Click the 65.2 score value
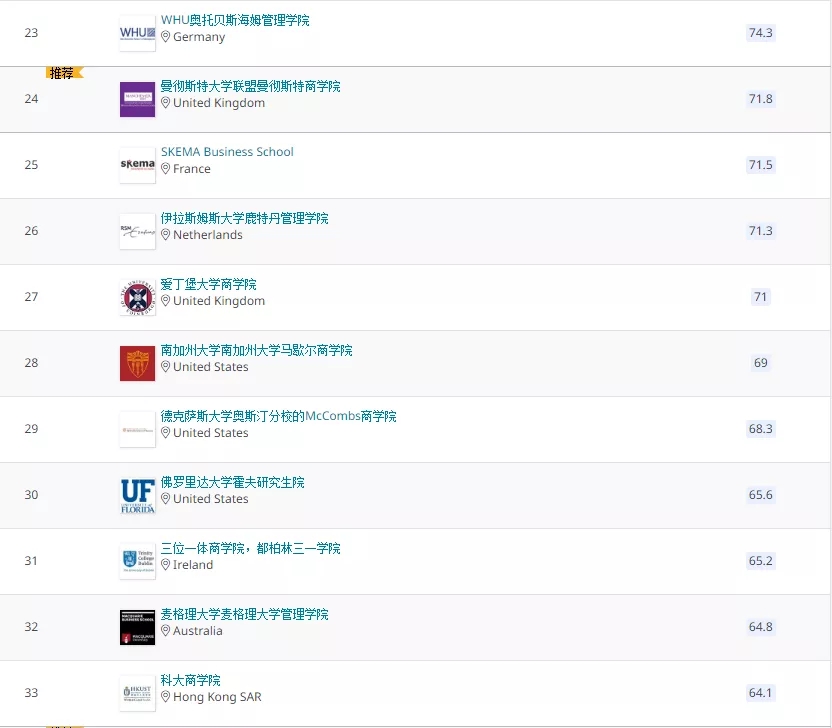 [x=760, y=561]
